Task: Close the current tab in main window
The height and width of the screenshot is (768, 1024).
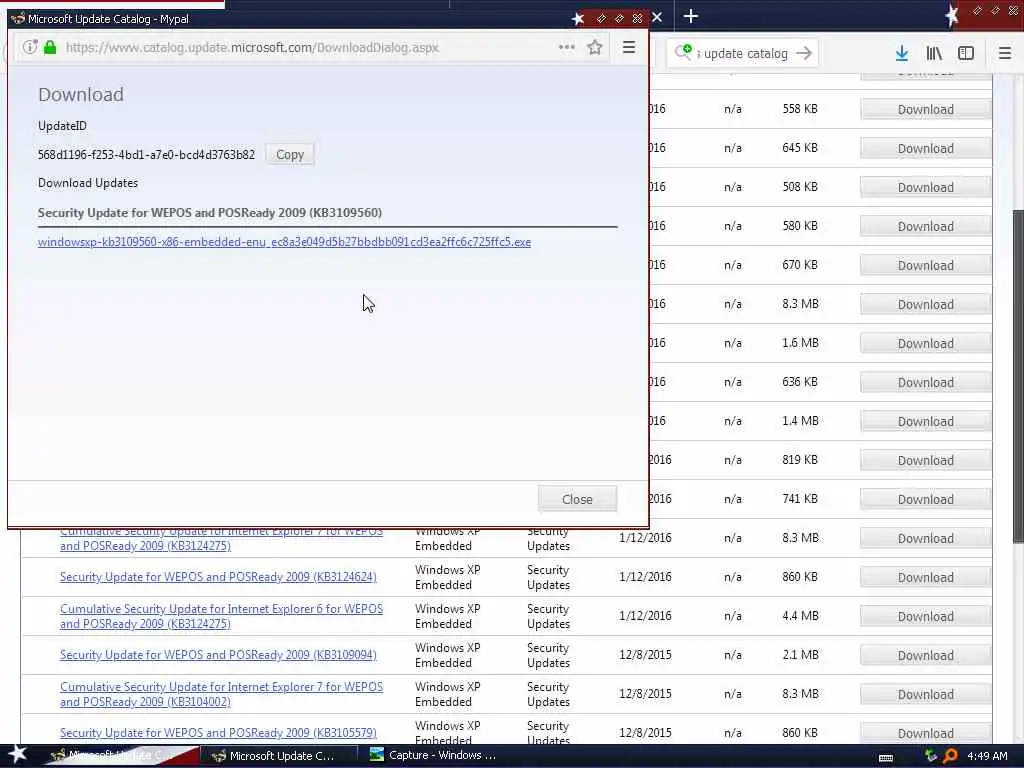Action: (x=658, y=17)
